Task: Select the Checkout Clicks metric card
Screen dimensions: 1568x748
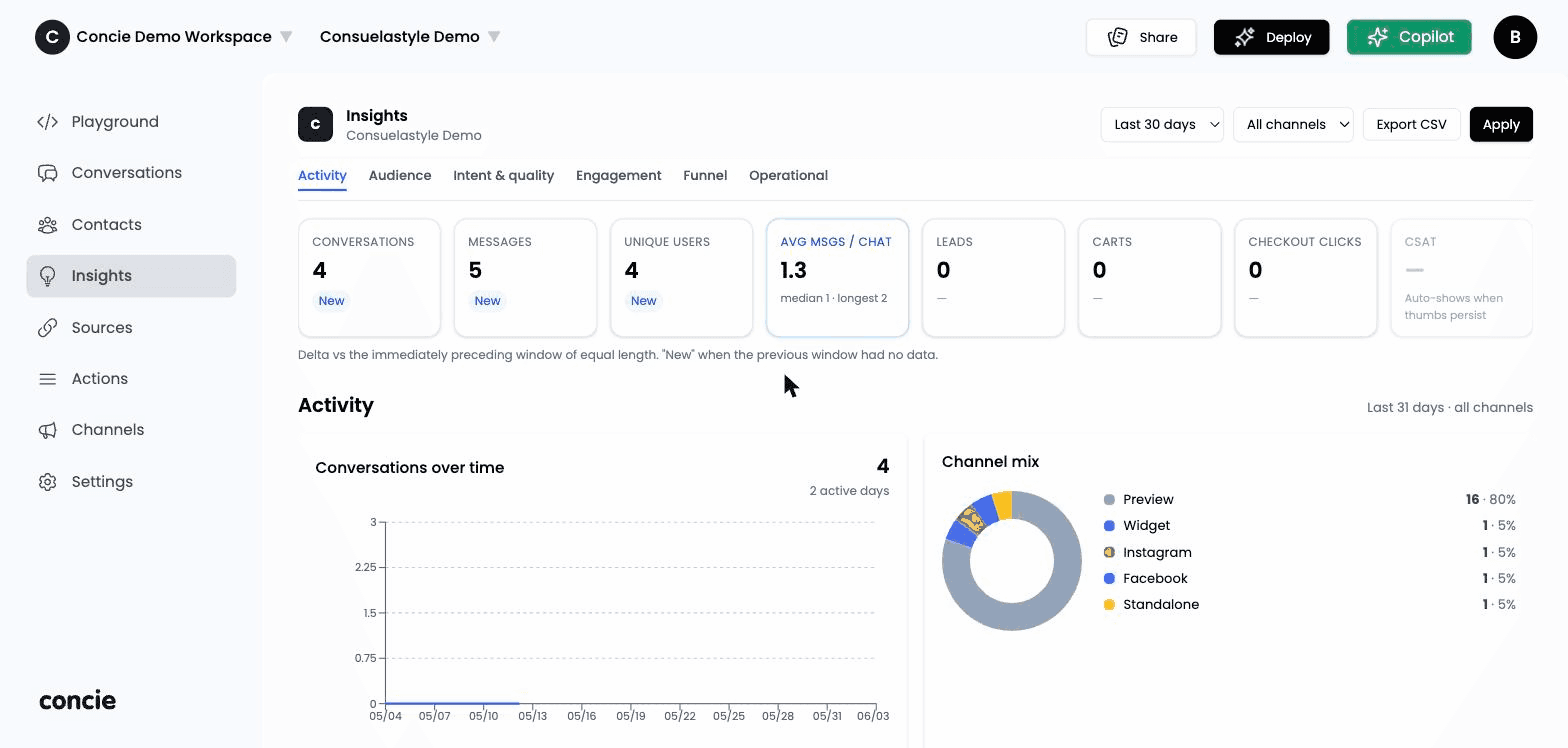Action: click(1305, 278)
